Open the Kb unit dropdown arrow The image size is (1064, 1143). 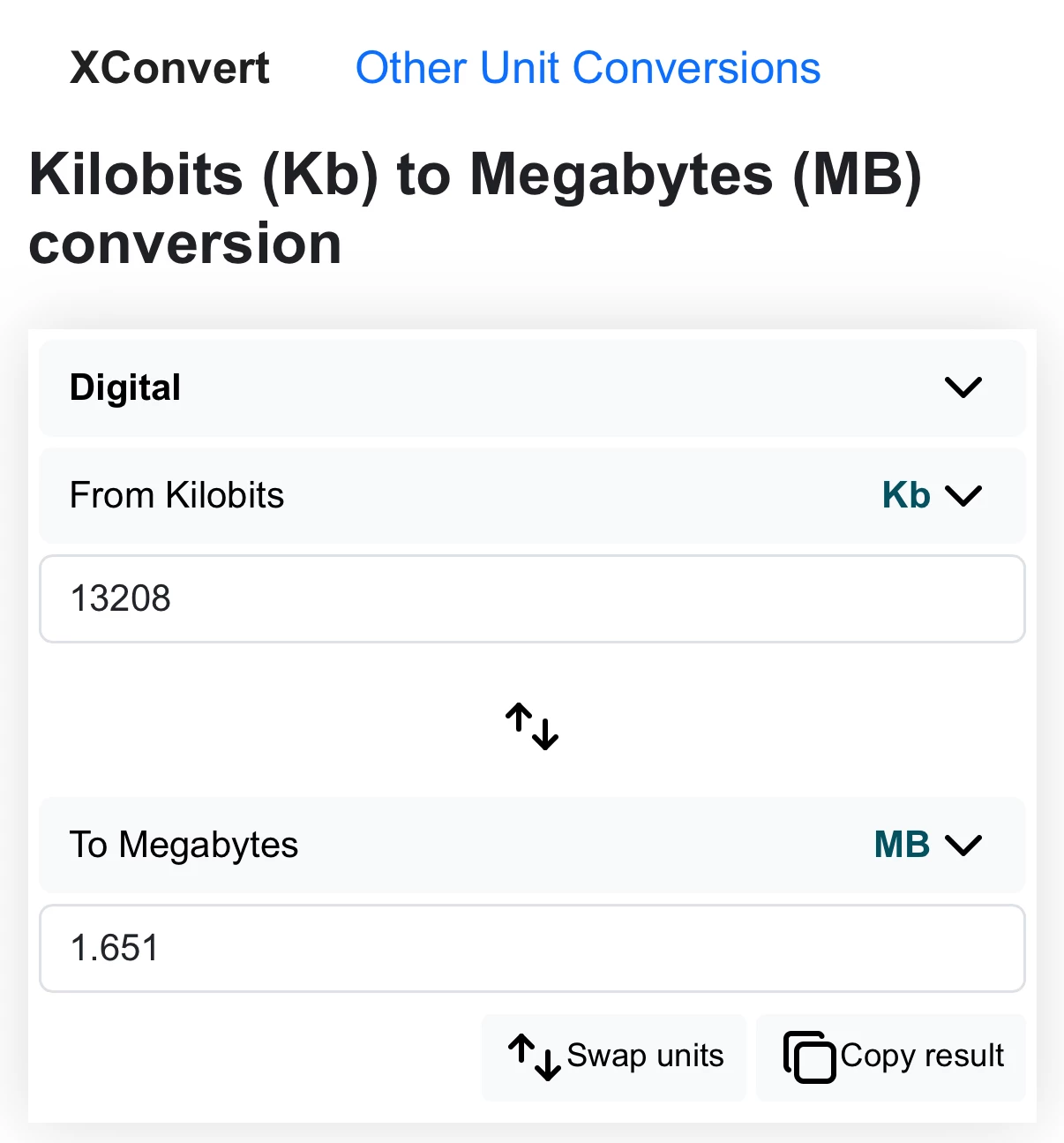click(963, 495)
